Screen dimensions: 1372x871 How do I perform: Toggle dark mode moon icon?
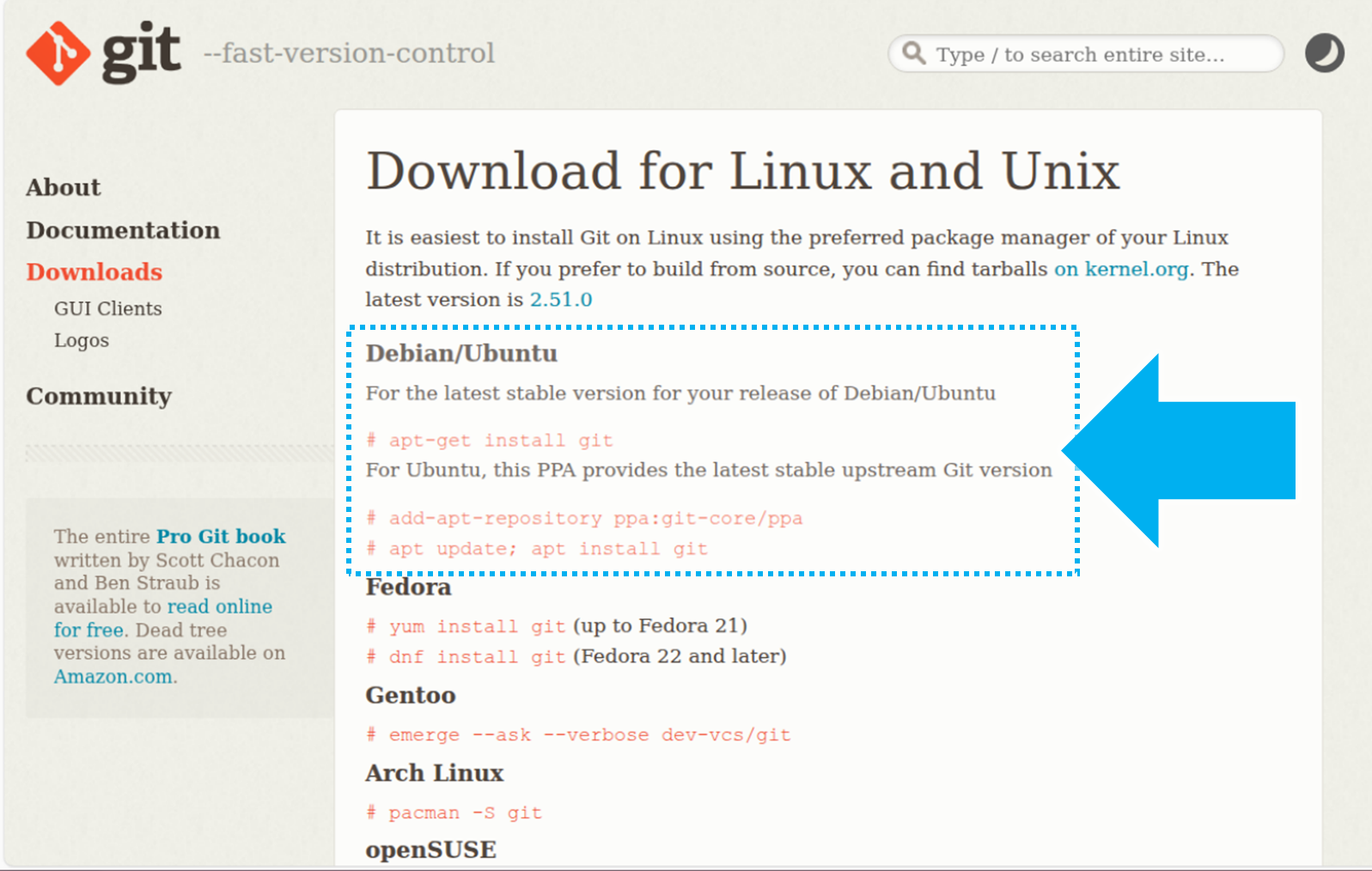1324,53
